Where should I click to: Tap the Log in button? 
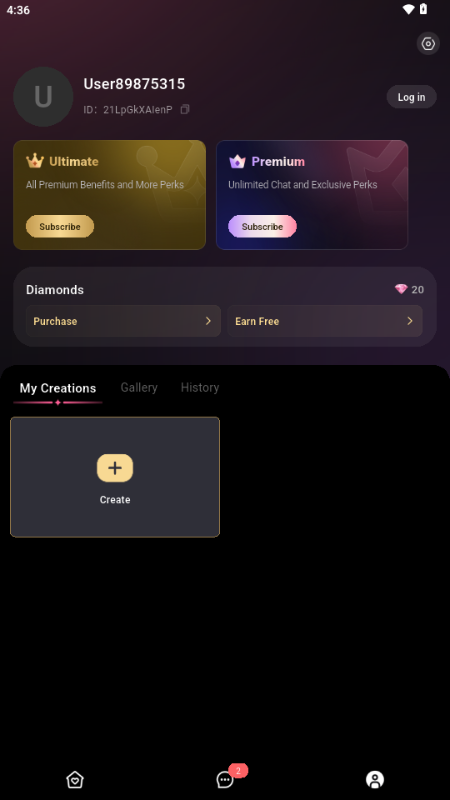[x=411, y=97]
